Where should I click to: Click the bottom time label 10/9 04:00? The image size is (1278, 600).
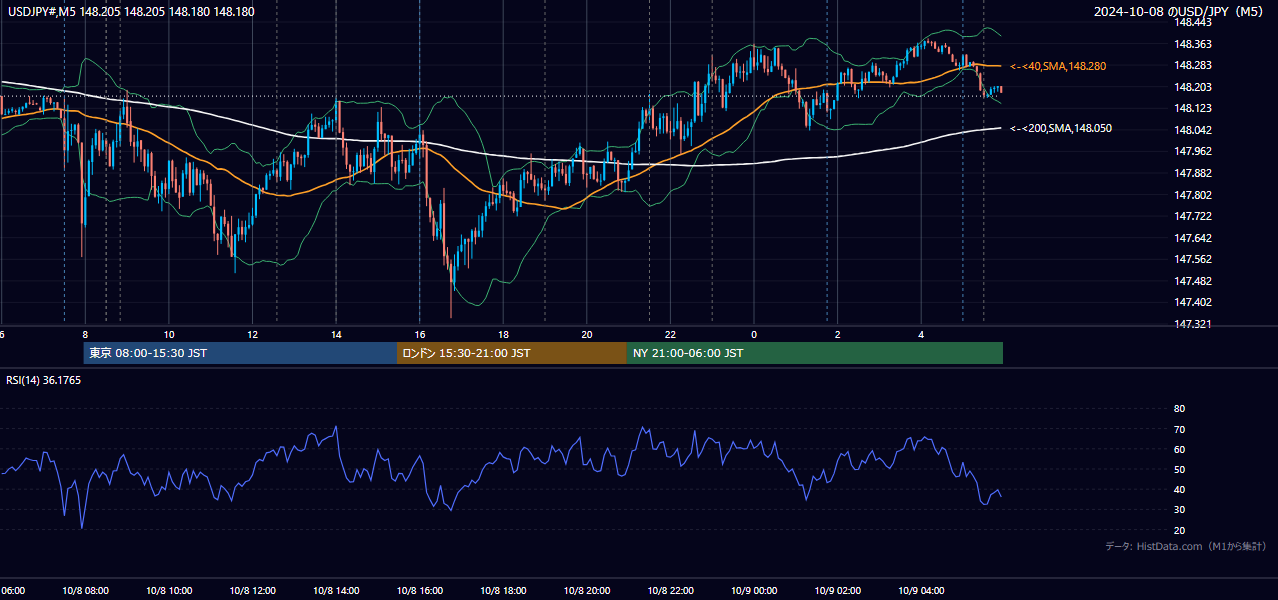[x=921, y=590]
